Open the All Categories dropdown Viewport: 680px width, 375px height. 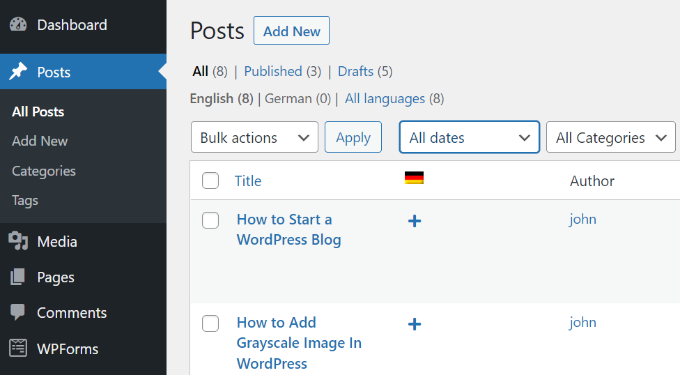(x=611, y=137)
